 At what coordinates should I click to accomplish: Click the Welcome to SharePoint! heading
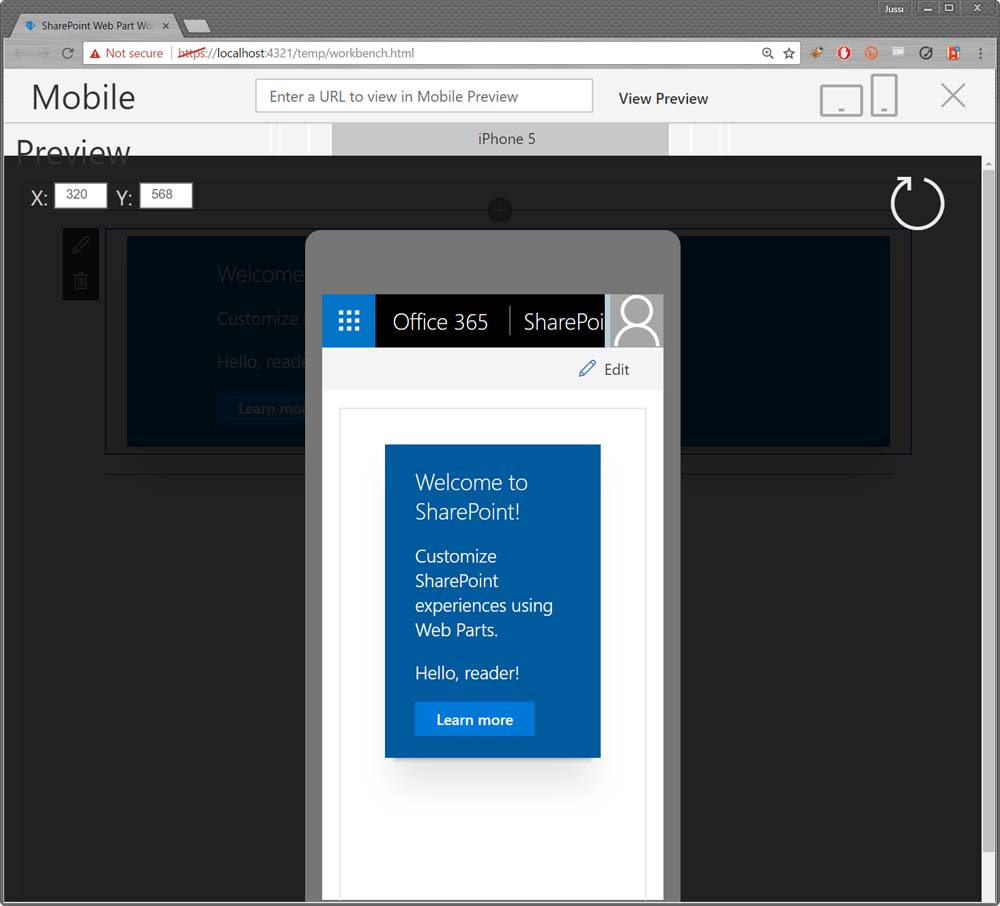pos(471,497)
